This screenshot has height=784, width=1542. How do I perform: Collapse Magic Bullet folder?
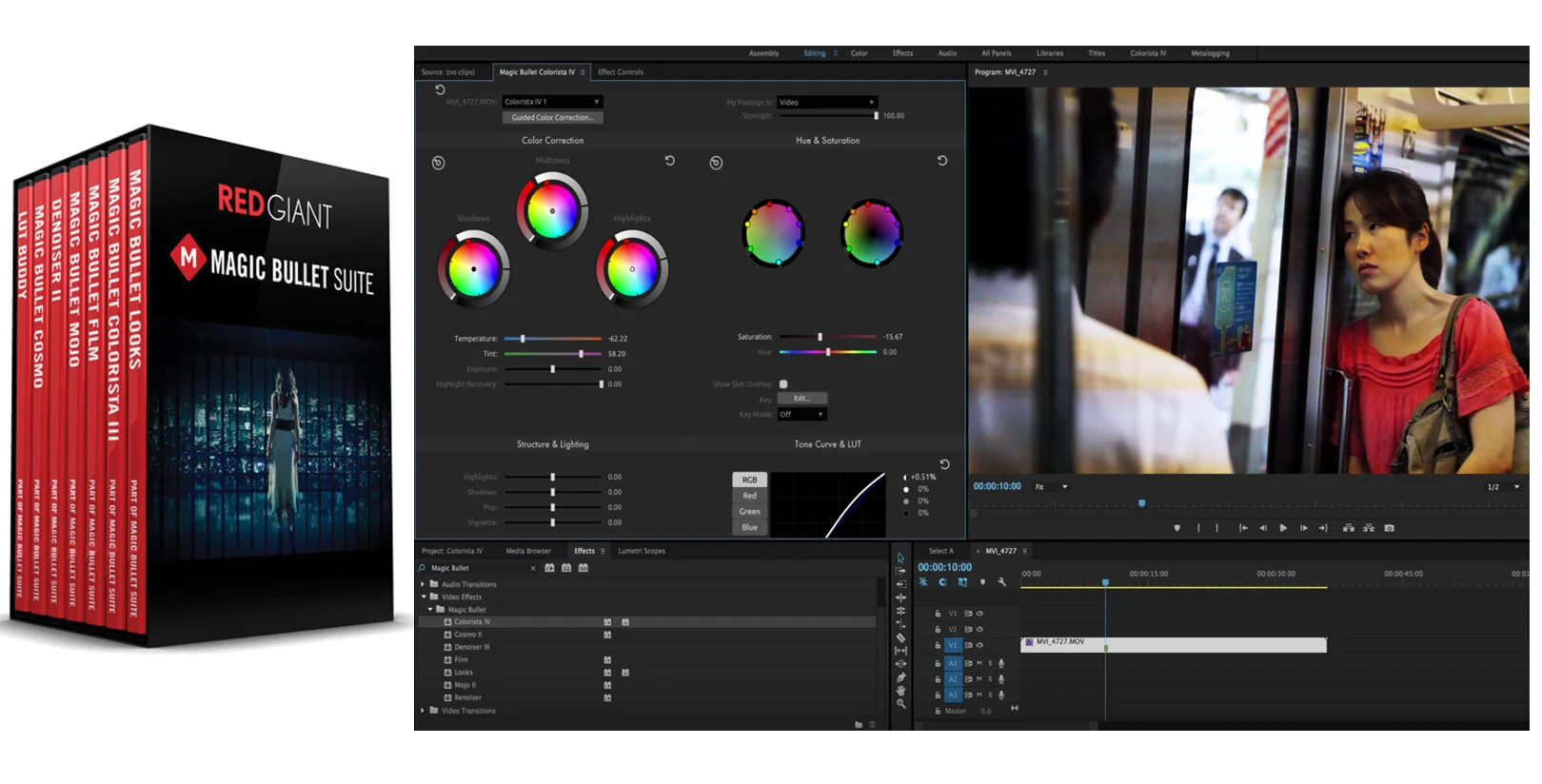coord(430,609)
